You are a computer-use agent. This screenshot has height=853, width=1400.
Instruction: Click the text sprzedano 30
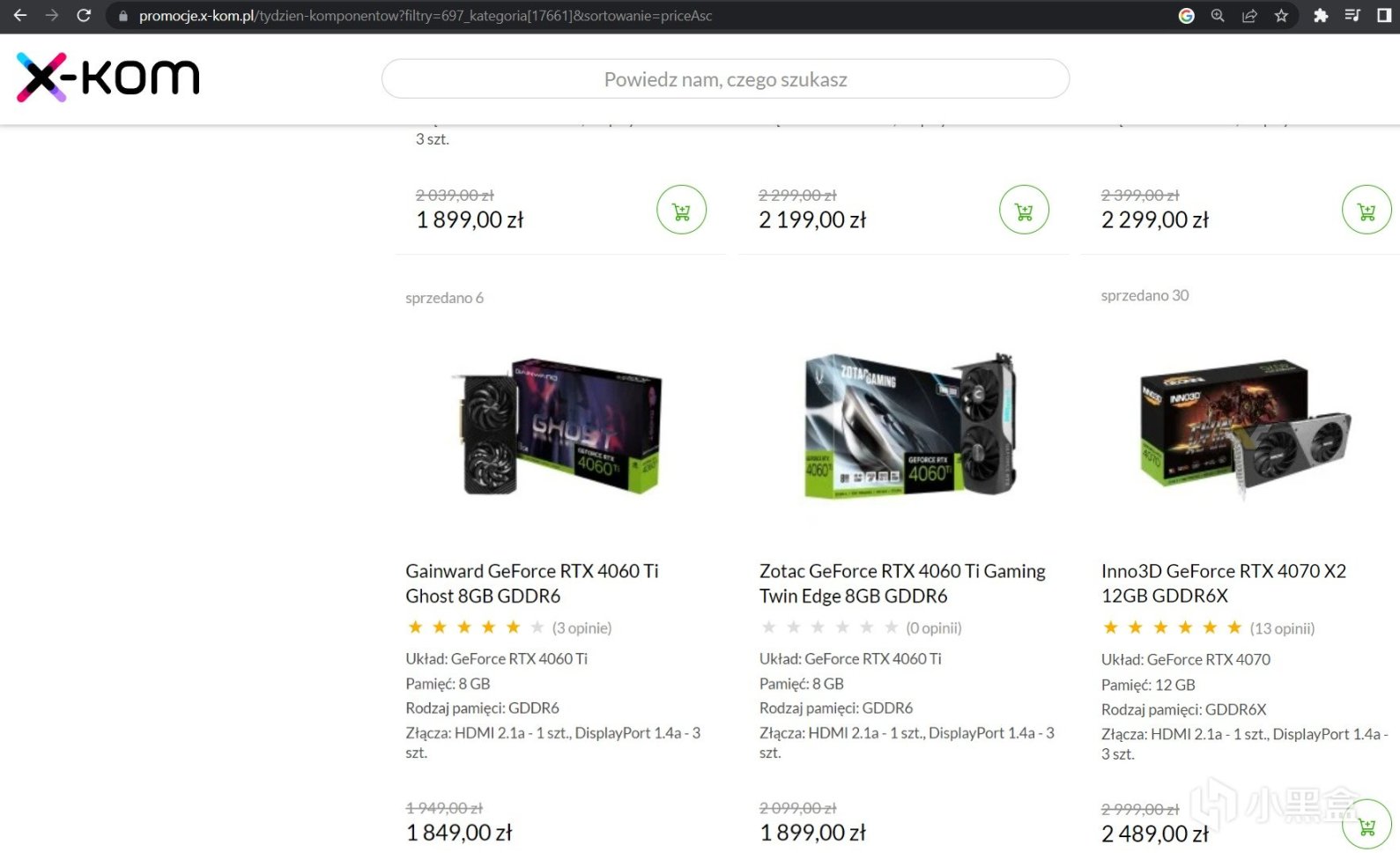pyautogui.click(x=1144, y=295)
